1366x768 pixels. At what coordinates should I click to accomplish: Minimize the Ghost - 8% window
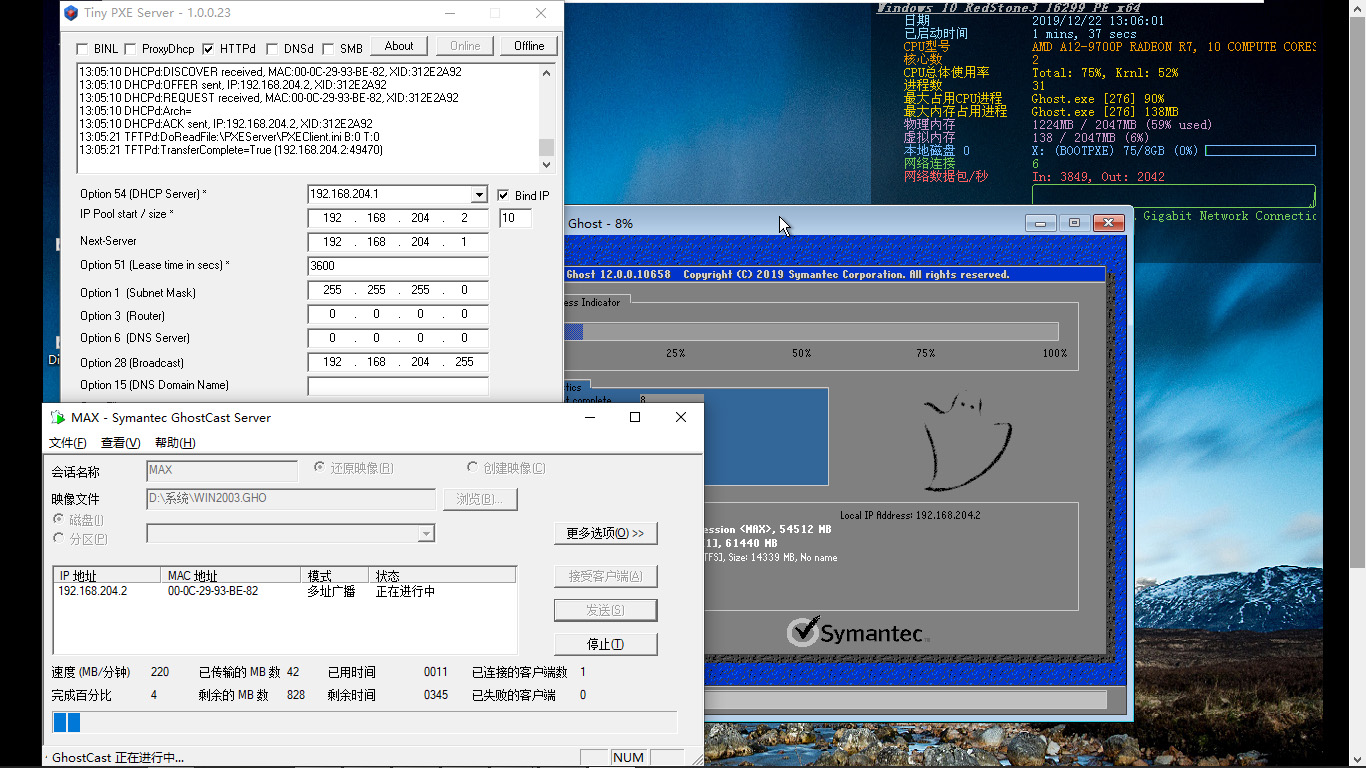1040,223
